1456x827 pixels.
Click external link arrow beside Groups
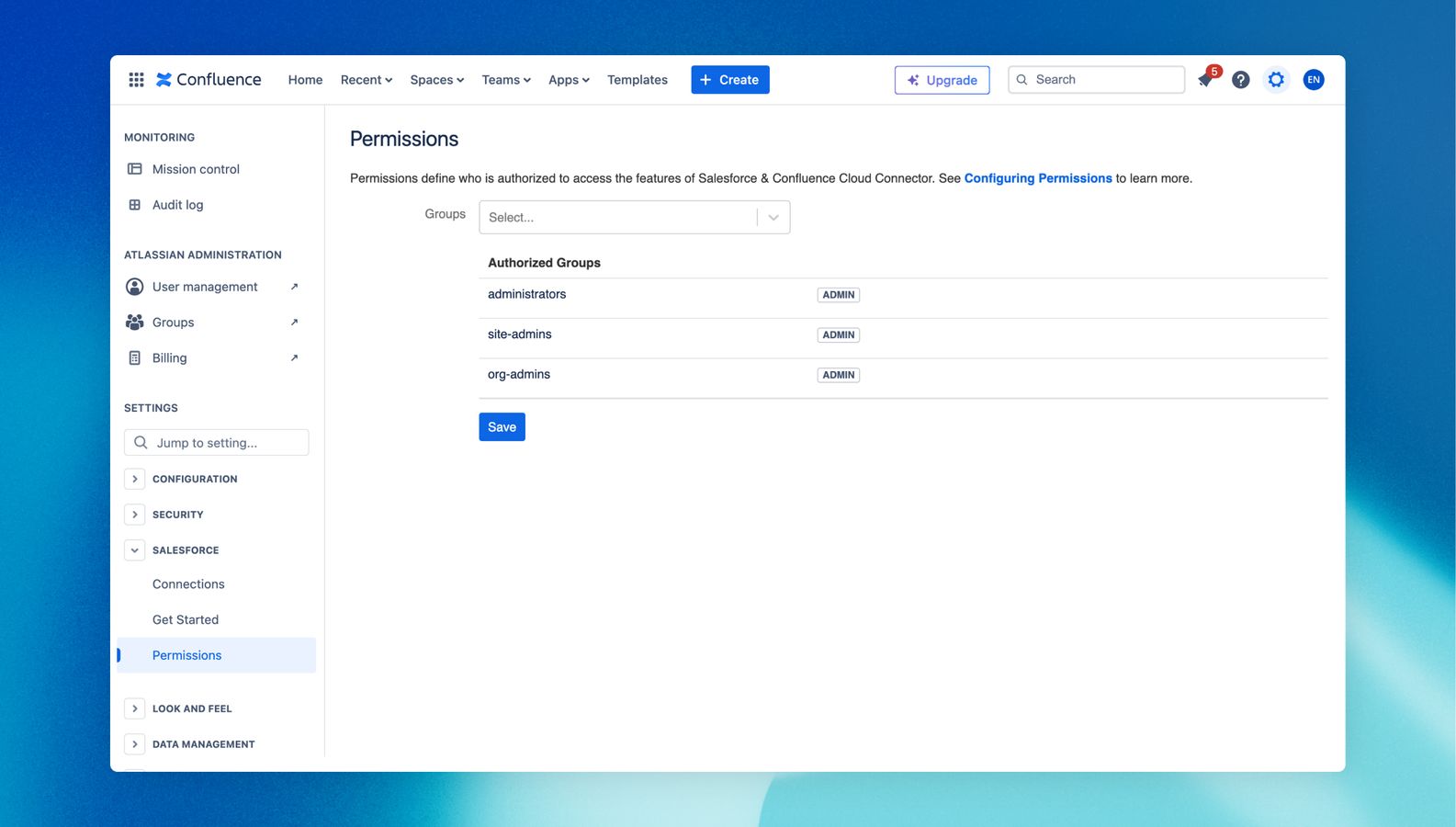[x=294, y=323]
